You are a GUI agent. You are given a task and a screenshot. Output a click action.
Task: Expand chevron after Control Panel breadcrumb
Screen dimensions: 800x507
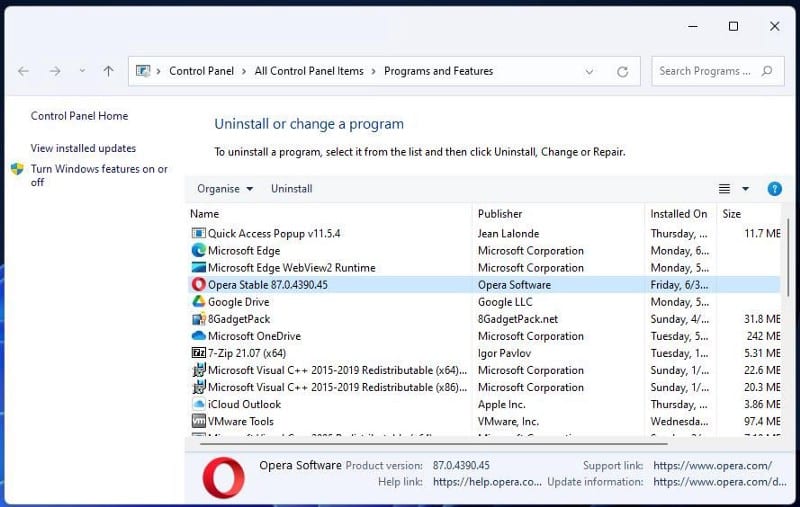click(244, 71)
